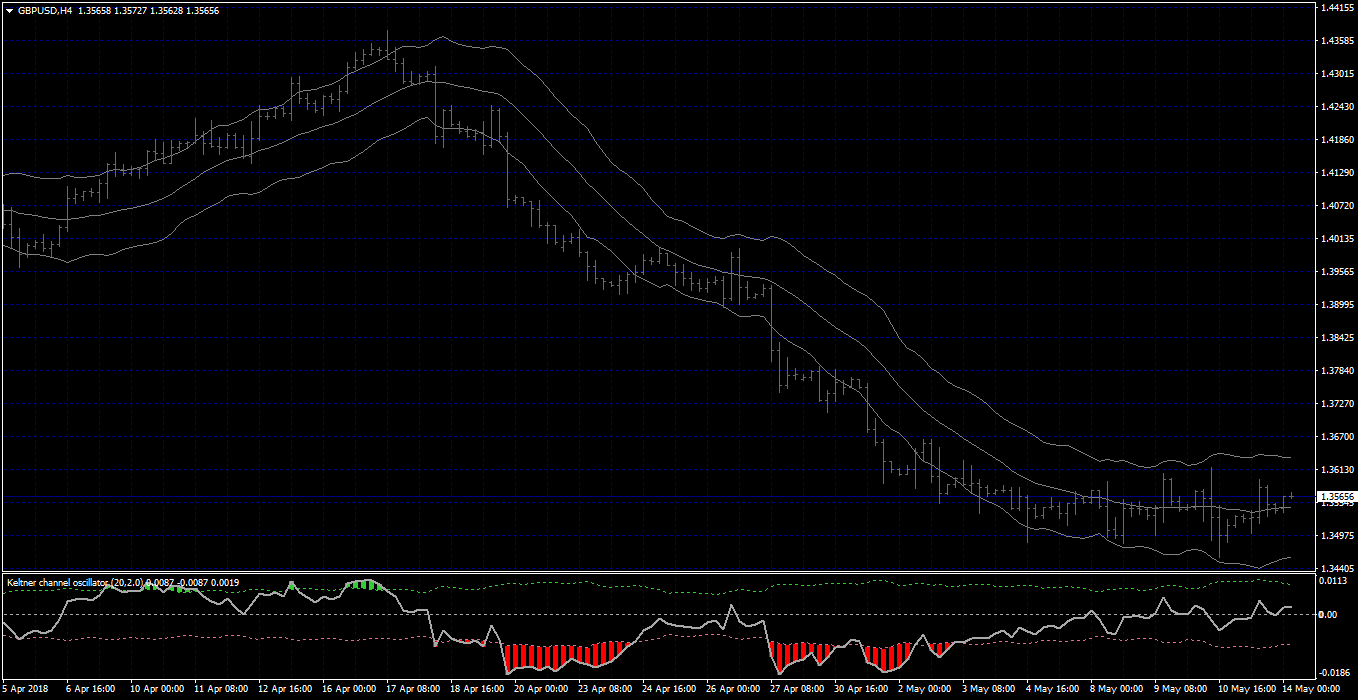Image resolution: width=1358 pixels, height=700 pixels.
Task: Click the current price tag 1.35656
Action: [1337, 496]
